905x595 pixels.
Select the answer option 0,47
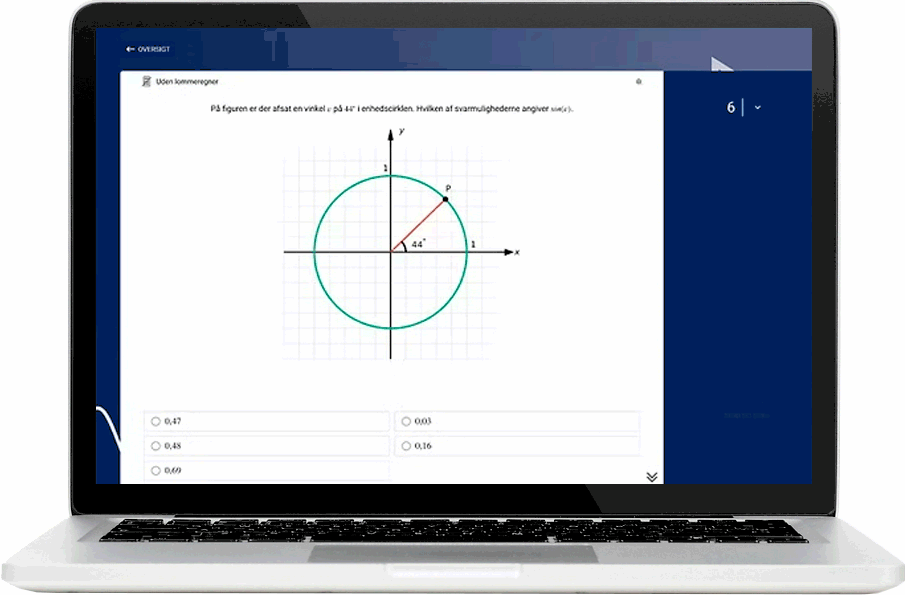[x=266, y=421]
